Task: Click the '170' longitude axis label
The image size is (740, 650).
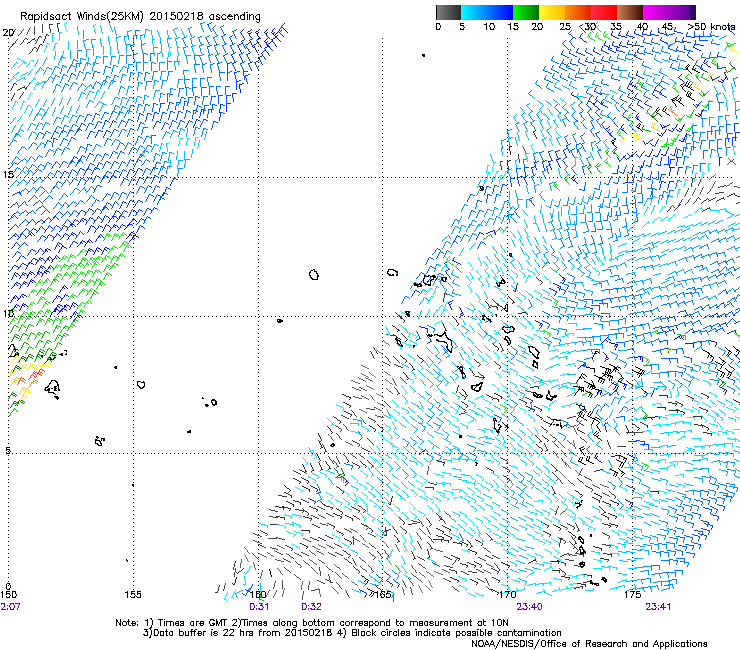Action: (508, 595)
